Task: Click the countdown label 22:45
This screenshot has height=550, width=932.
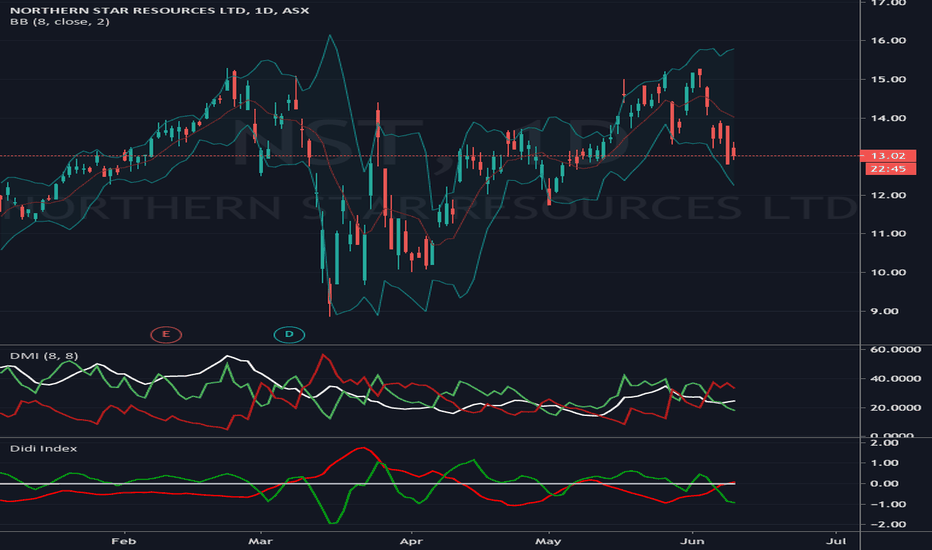Action: (888, 169)
